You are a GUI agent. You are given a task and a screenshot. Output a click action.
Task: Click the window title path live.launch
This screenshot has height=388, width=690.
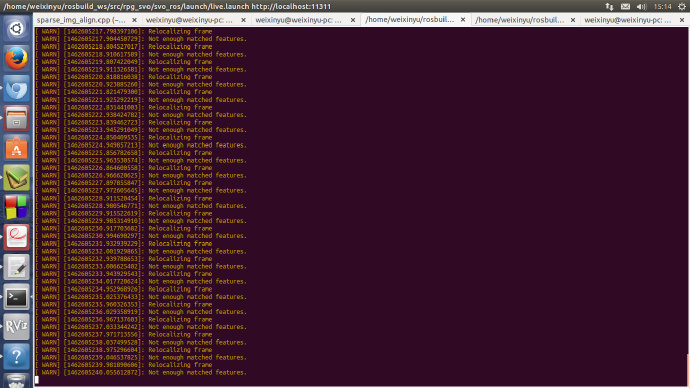(167, 6)
